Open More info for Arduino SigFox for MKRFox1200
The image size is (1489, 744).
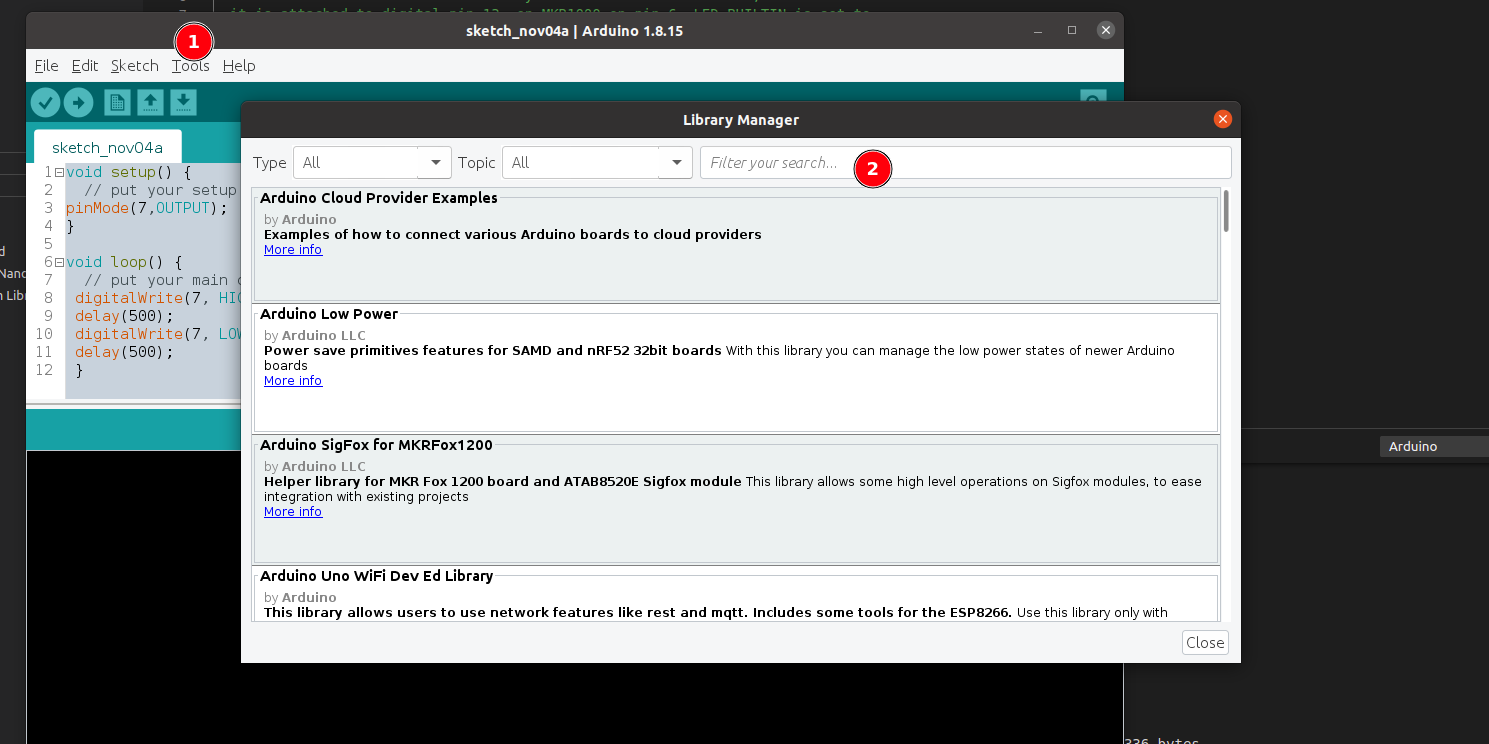[x=292, y=511]
